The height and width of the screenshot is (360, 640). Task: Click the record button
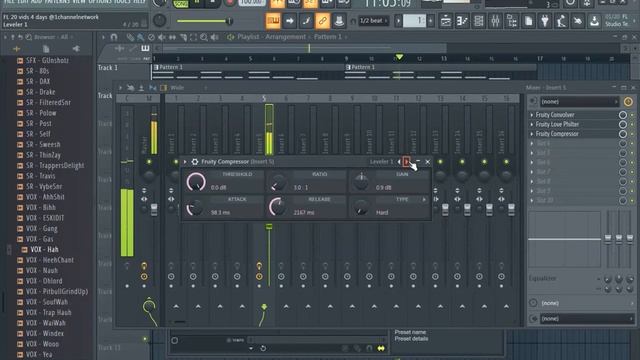(229, 2)
